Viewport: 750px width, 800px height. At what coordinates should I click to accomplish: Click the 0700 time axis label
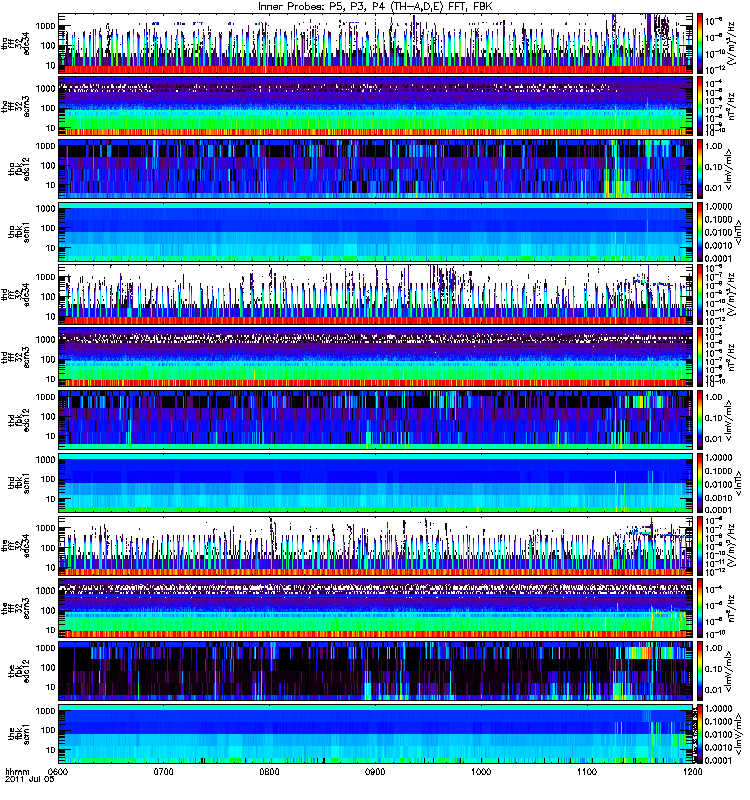pos(163,771)
